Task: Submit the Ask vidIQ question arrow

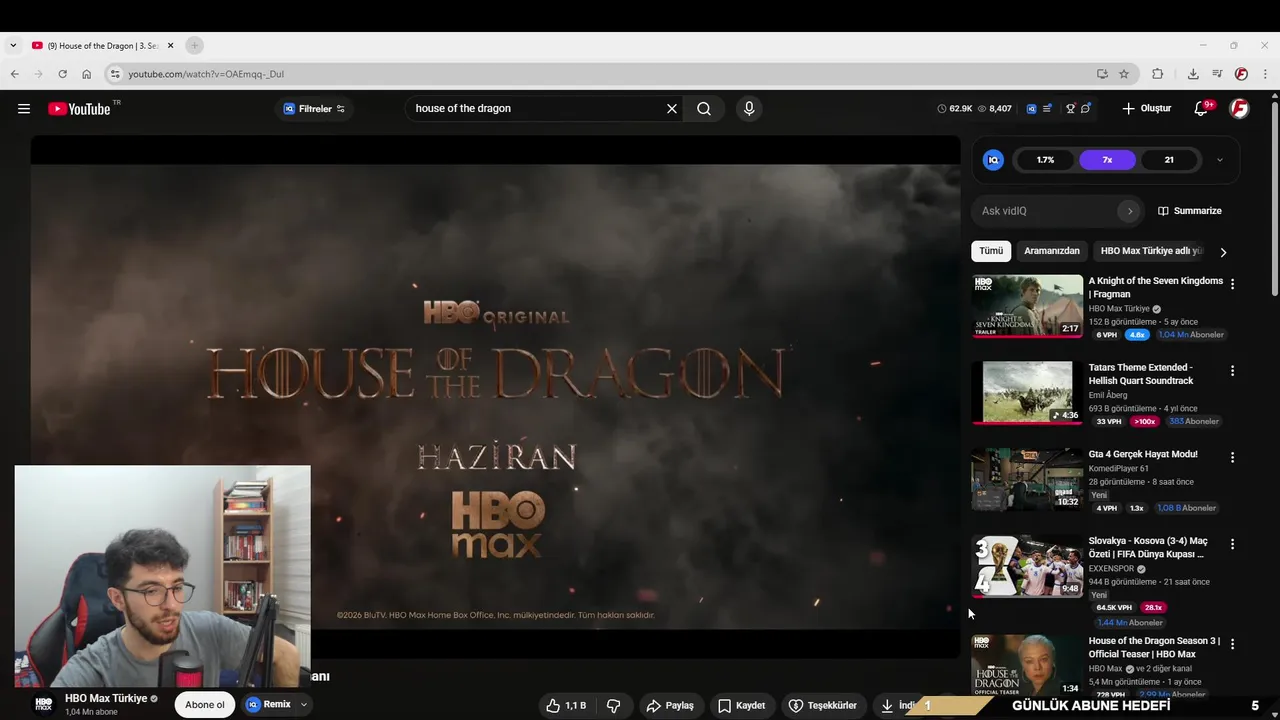Action: coord(1130,211)
